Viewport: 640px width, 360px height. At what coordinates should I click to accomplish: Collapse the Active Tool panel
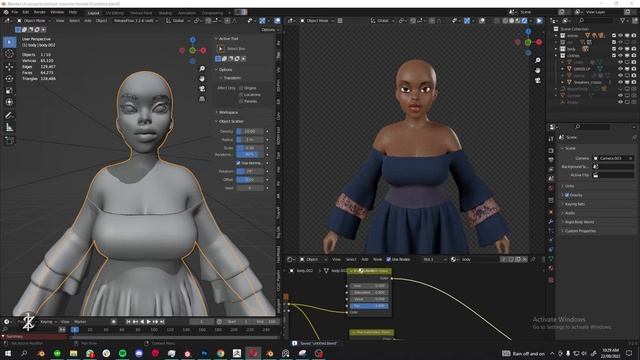click(x=227, y=38)
